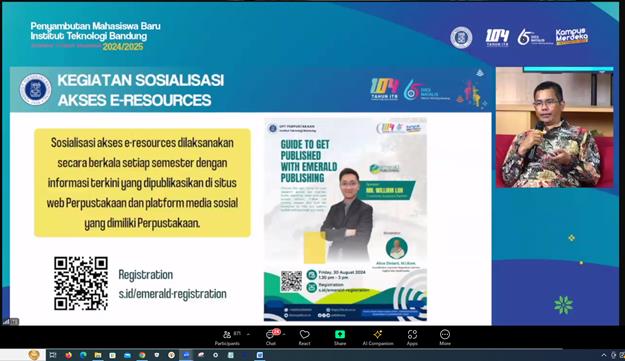Open Google Chrome from the taskbar
This screenshot has width=625, height=361.
[x=142, y=355]
